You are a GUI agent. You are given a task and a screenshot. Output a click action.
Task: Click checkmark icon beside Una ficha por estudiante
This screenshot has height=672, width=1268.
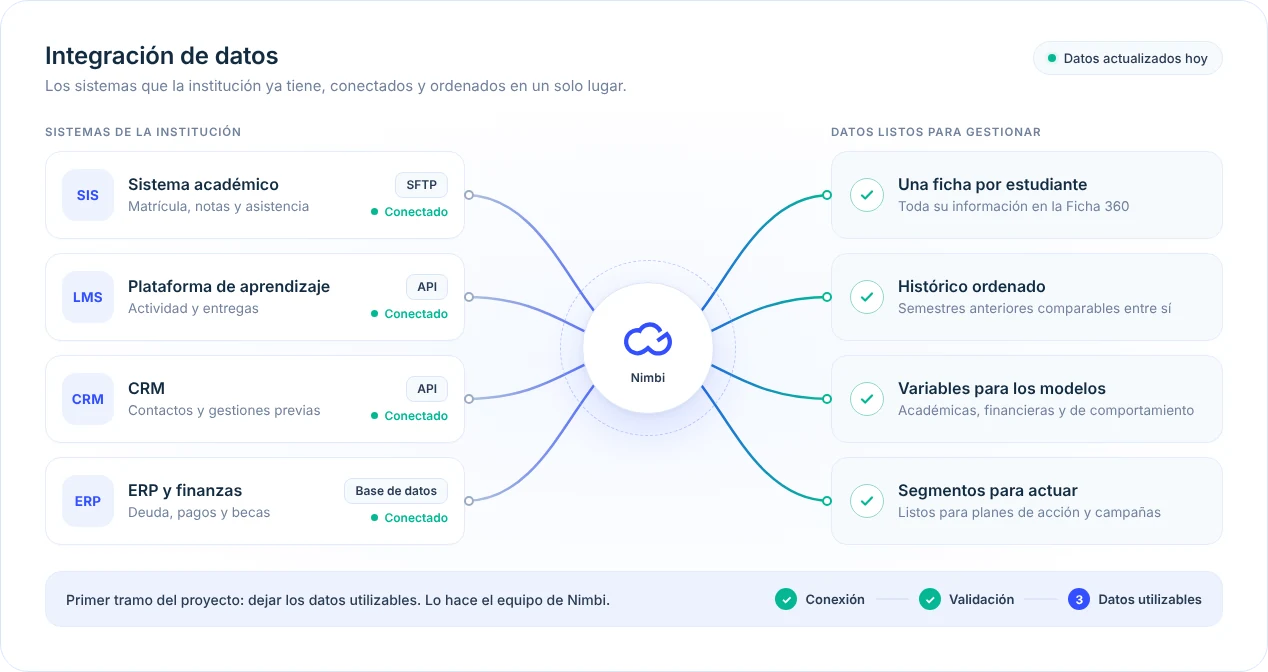coord(867,195)
